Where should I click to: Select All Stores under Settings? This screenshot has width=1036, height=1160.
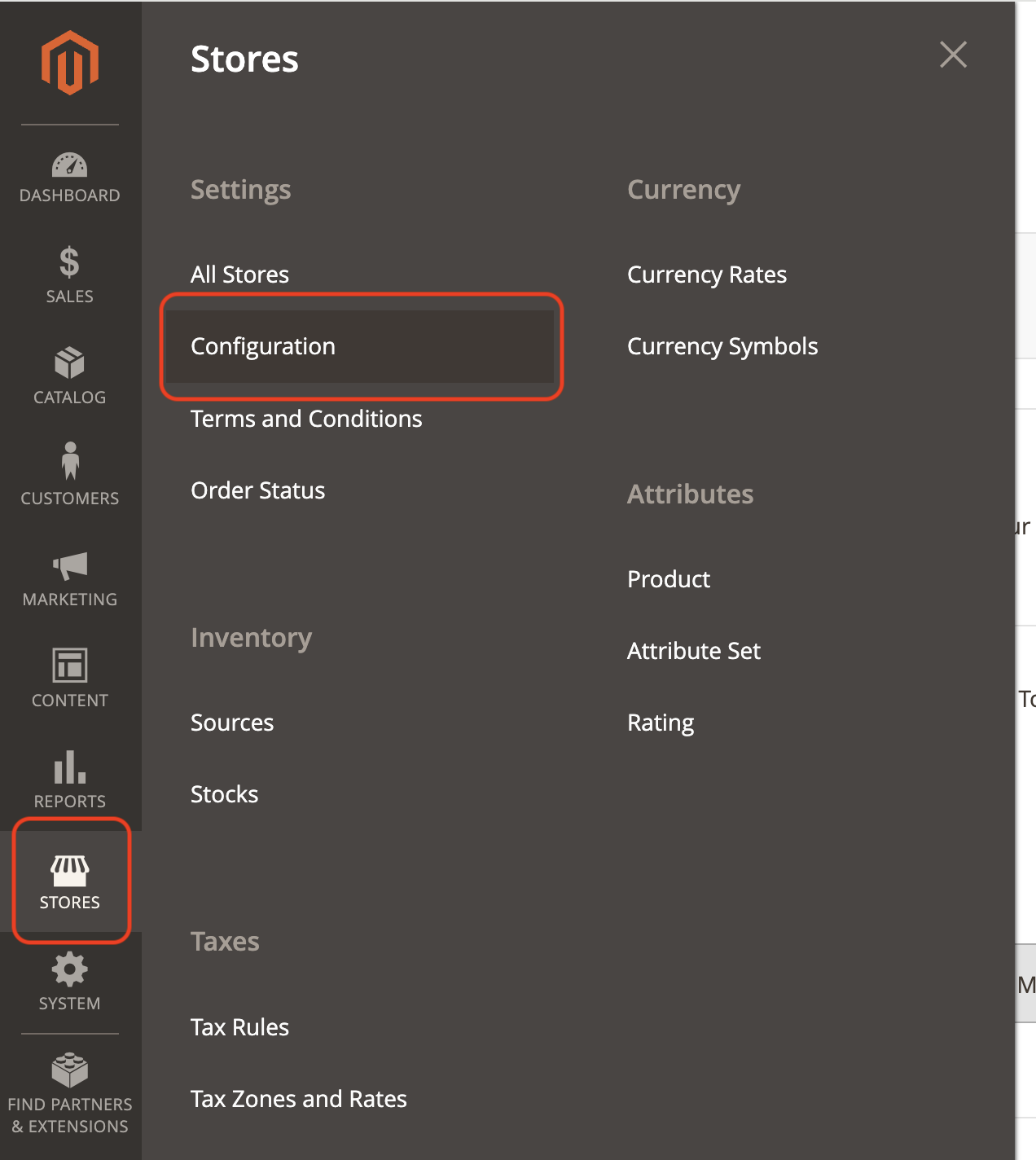[x=239, y=275]
